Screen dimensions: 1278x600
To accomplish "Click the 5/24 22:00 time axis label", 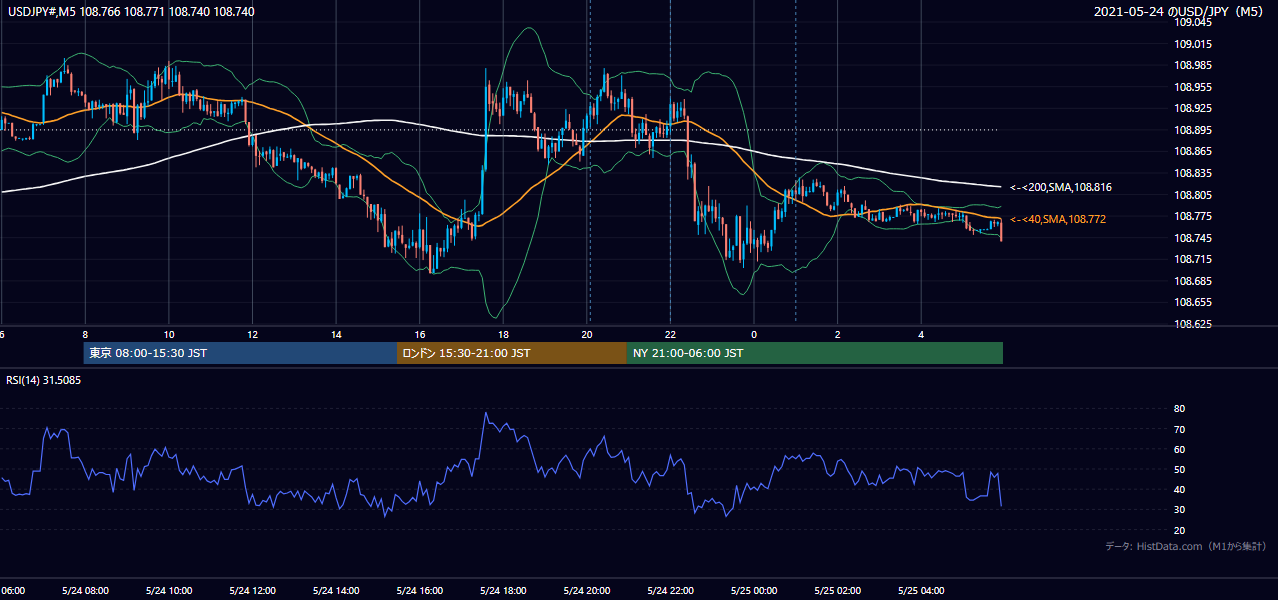I will point(671,590).
